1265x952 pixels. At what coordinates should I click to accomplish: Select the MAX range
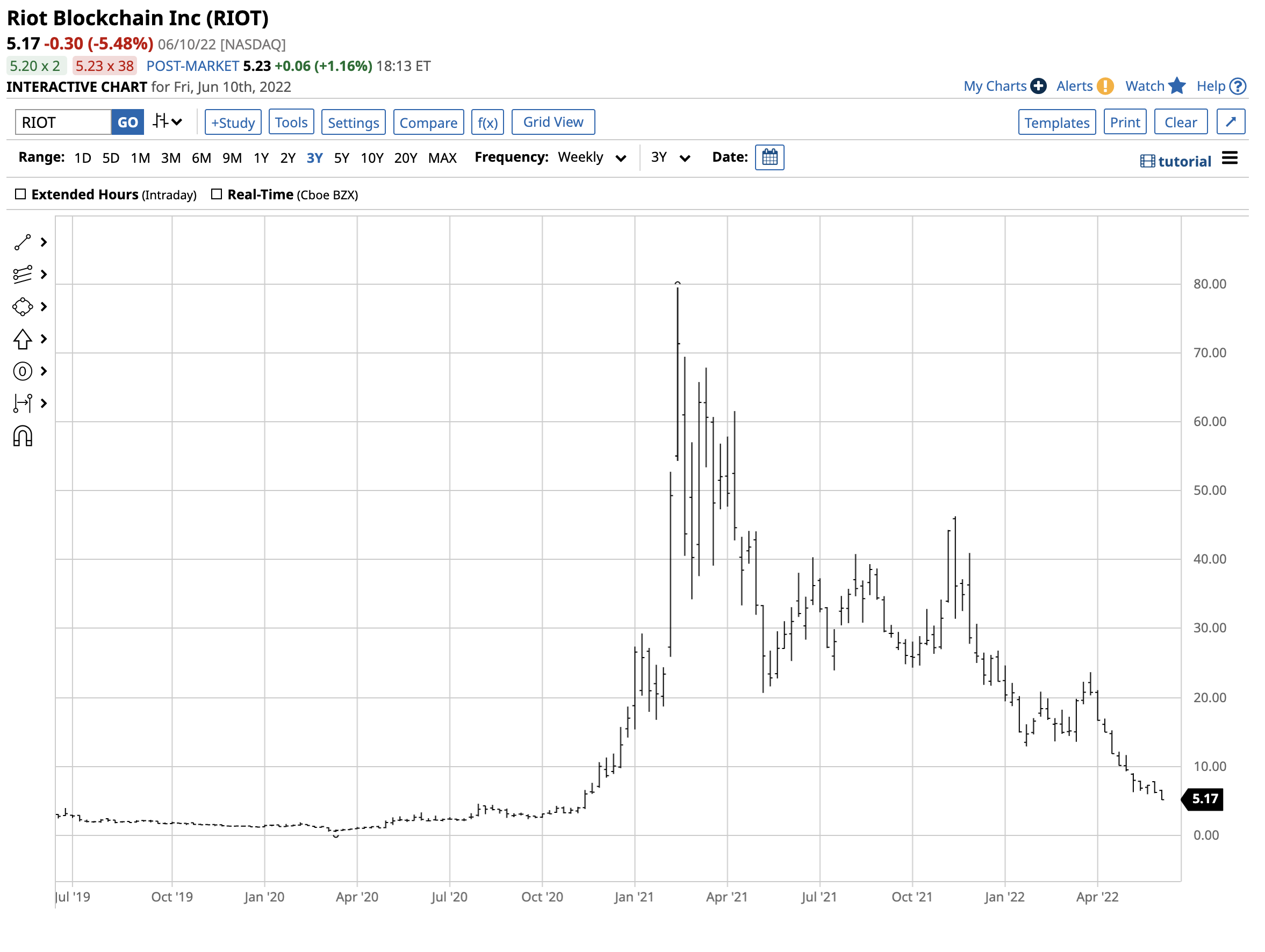(443, 158)
